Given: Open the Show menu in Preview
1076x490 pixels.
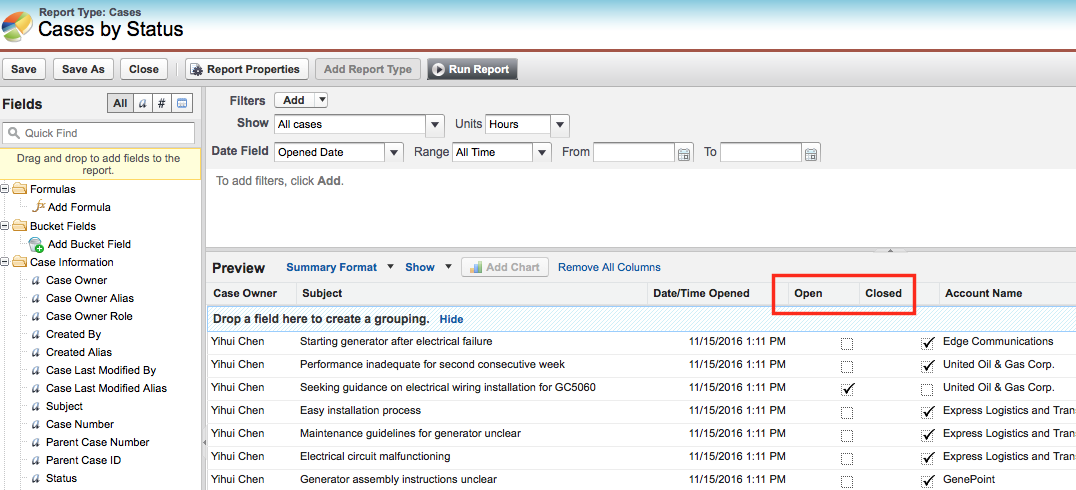Looking at the screenshot, I should click(429, 267).
